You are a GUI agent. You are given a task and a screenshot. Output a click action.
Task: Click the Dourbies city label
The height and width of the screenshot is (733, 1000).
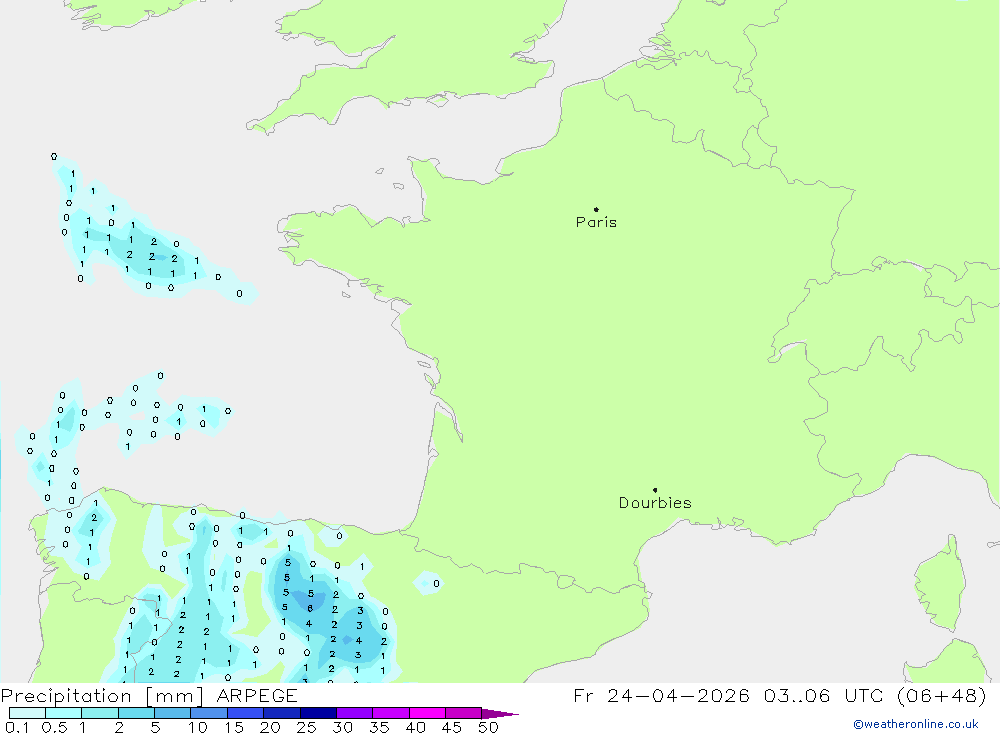pos(655,503)
